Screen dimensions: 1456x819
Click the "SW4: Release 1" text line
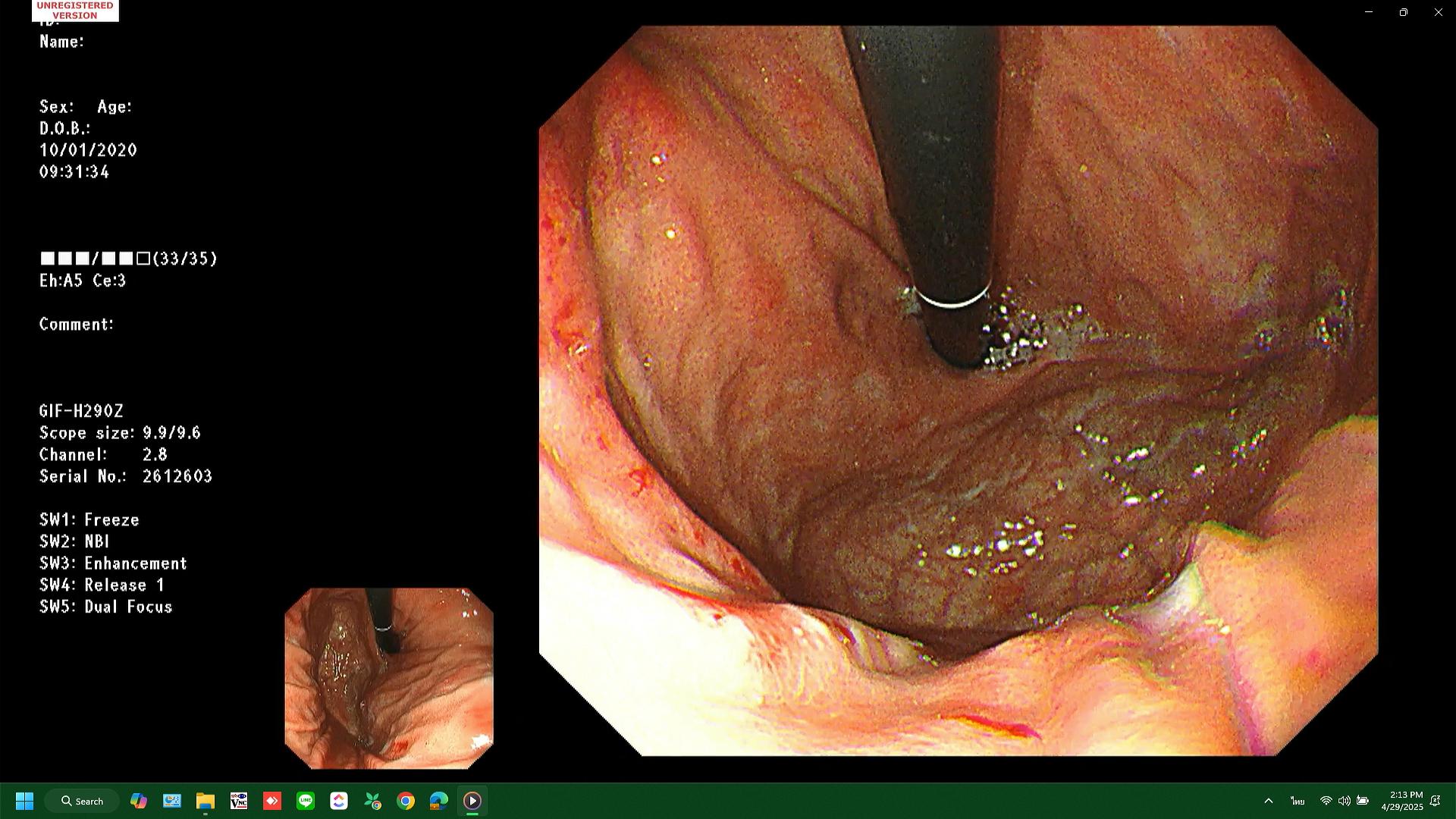click(x=102, y=585)
